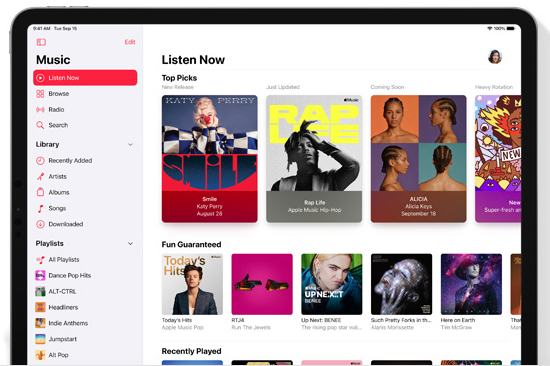
Task: Collapse the Playlists section chevron
Action: 130,244
